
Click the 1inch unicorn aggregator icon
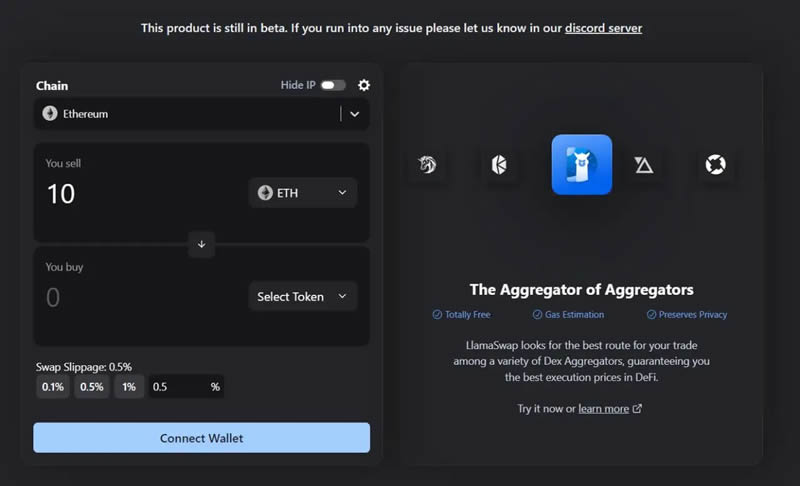pyautogui.click(x=428, y=165)
